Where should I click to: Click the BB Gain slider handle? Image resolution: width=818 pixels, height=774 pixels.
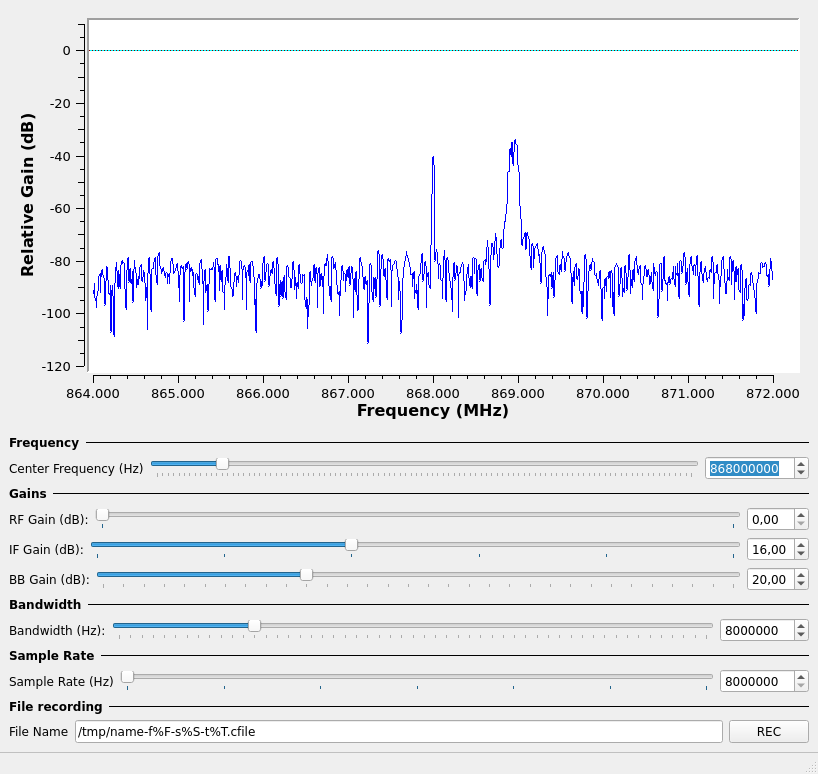tap(306, 574)
